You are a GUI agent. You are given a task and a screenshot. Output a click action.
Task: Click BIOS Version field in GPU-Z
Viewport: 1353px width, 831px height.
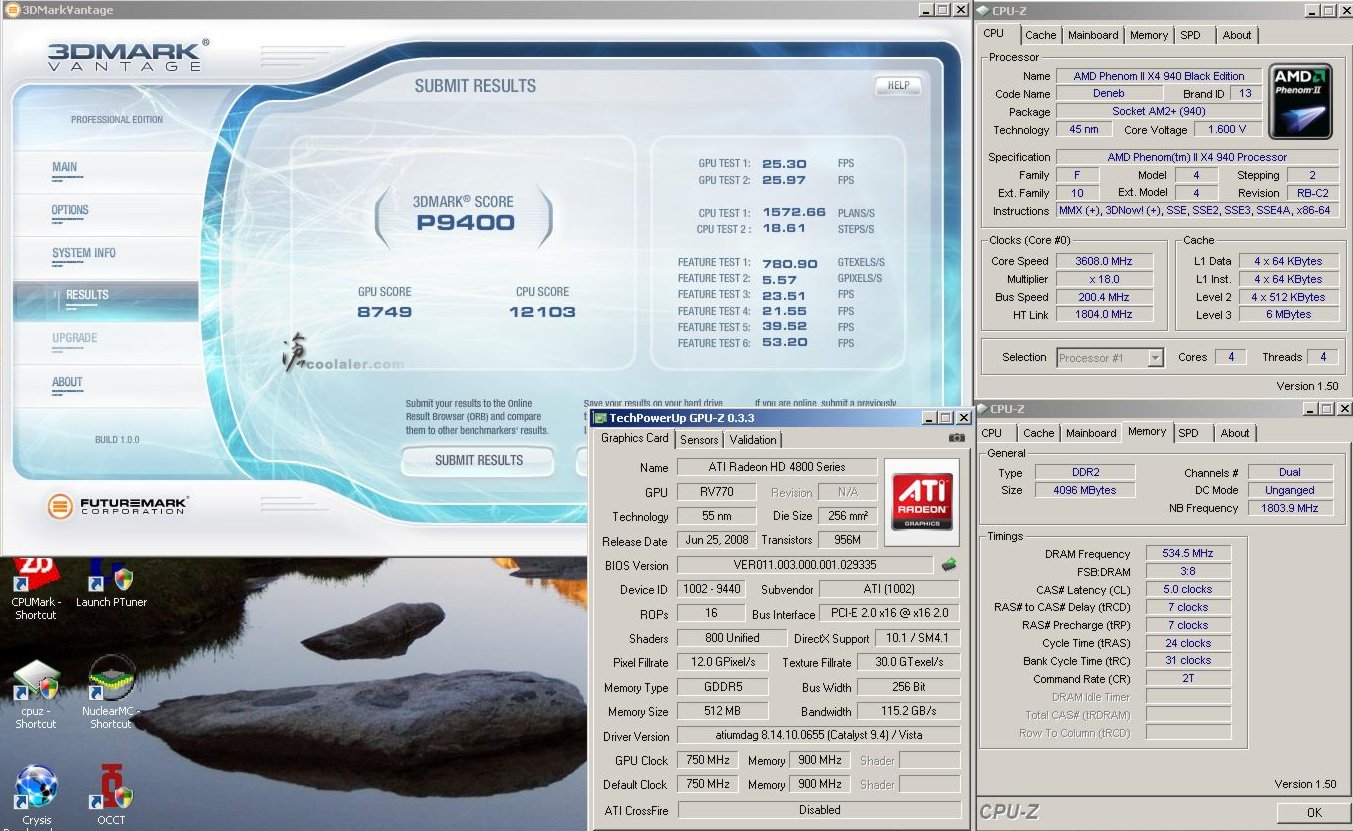805,565
